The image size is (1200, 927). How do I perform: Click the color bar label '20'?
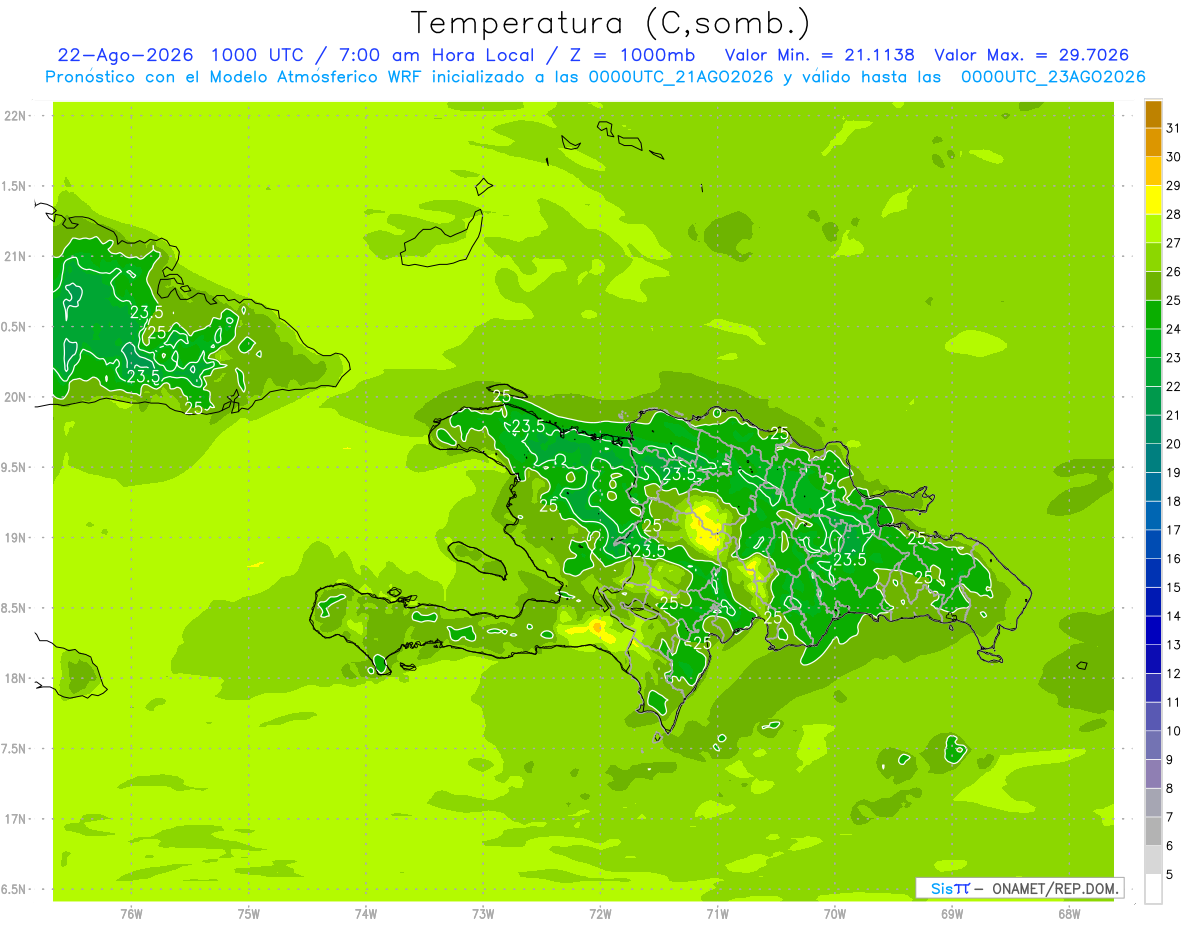(1173, 444)
